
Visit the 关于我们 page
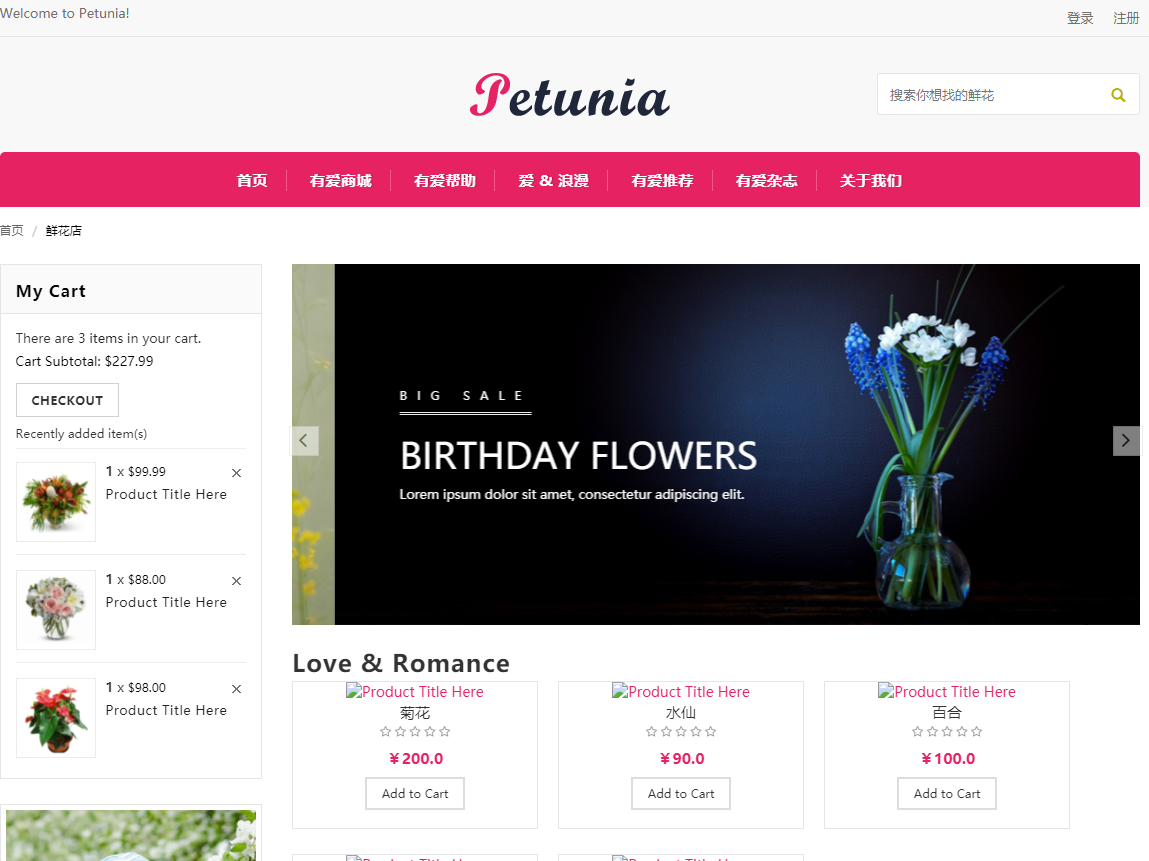871,180
